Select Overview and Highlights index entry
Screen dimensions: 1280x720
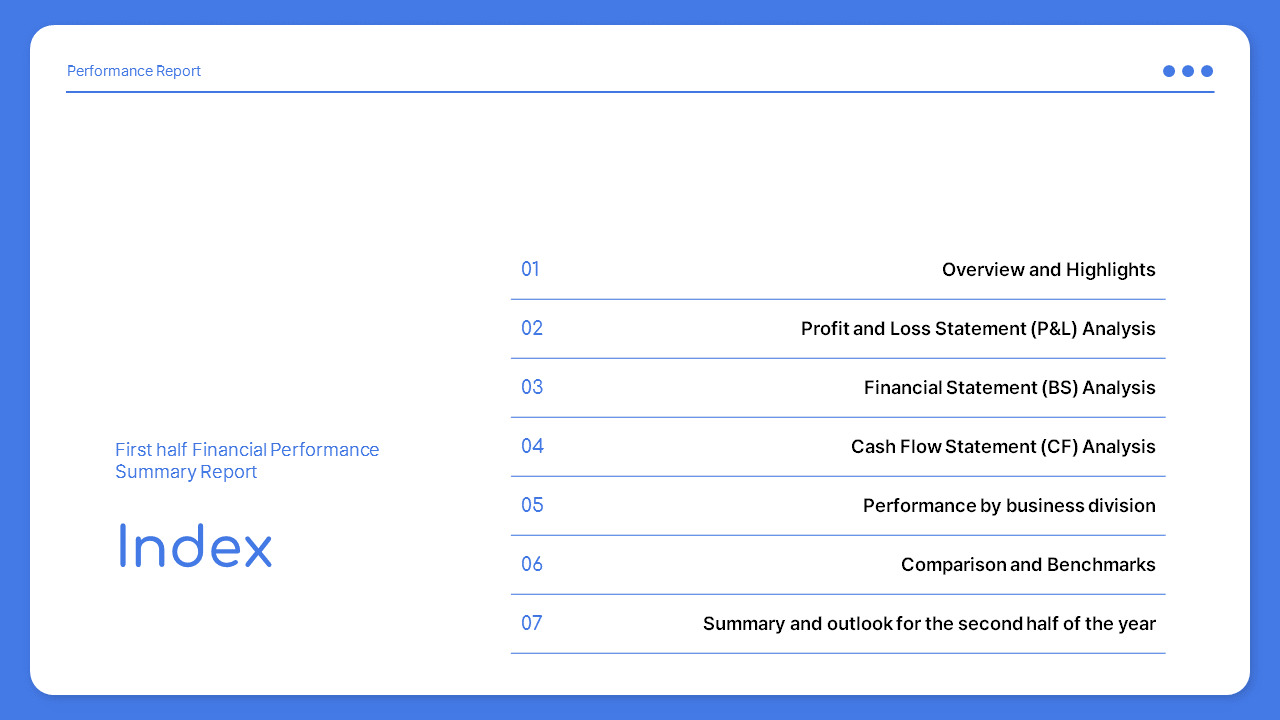click(x=1049, y=270)
